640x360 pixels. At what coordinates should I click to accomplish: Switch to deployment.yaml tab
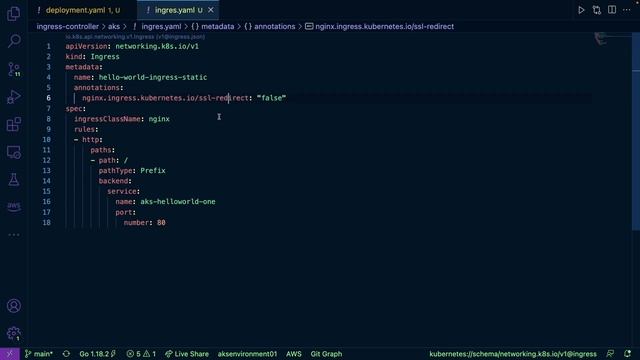82,10
